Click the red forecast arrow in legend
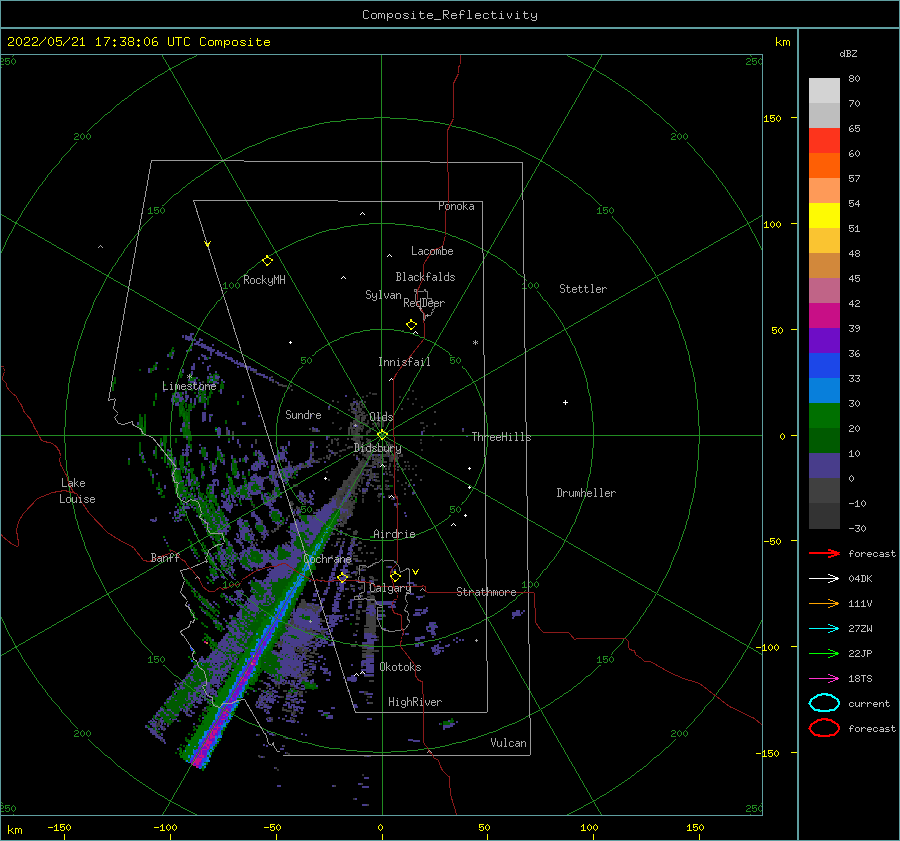This screenshot has width=900, height=841. [x=824, y=553]
